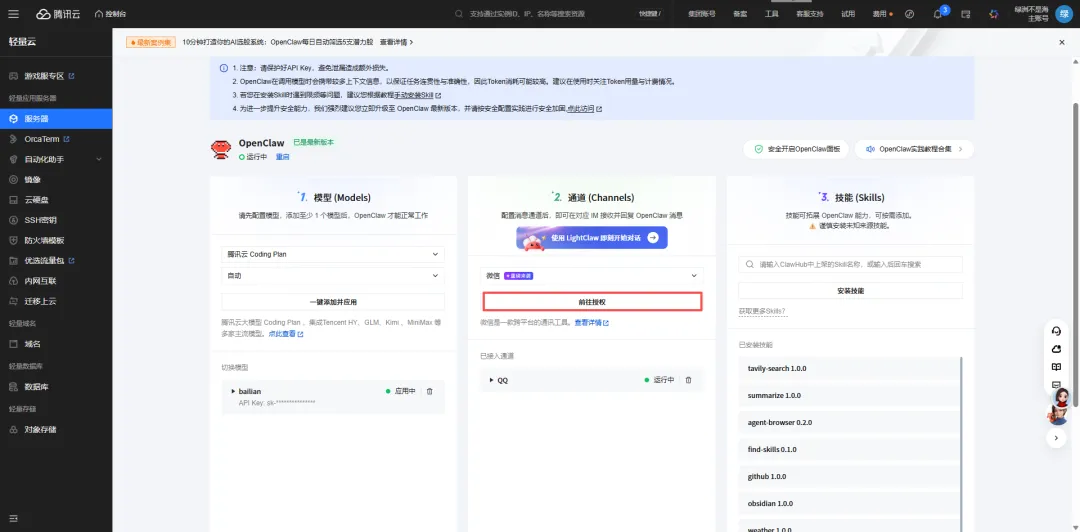Click the SSH密钥 sidebar icon
The height and width of the screenshot is (532, 1080).
point(13,221)
